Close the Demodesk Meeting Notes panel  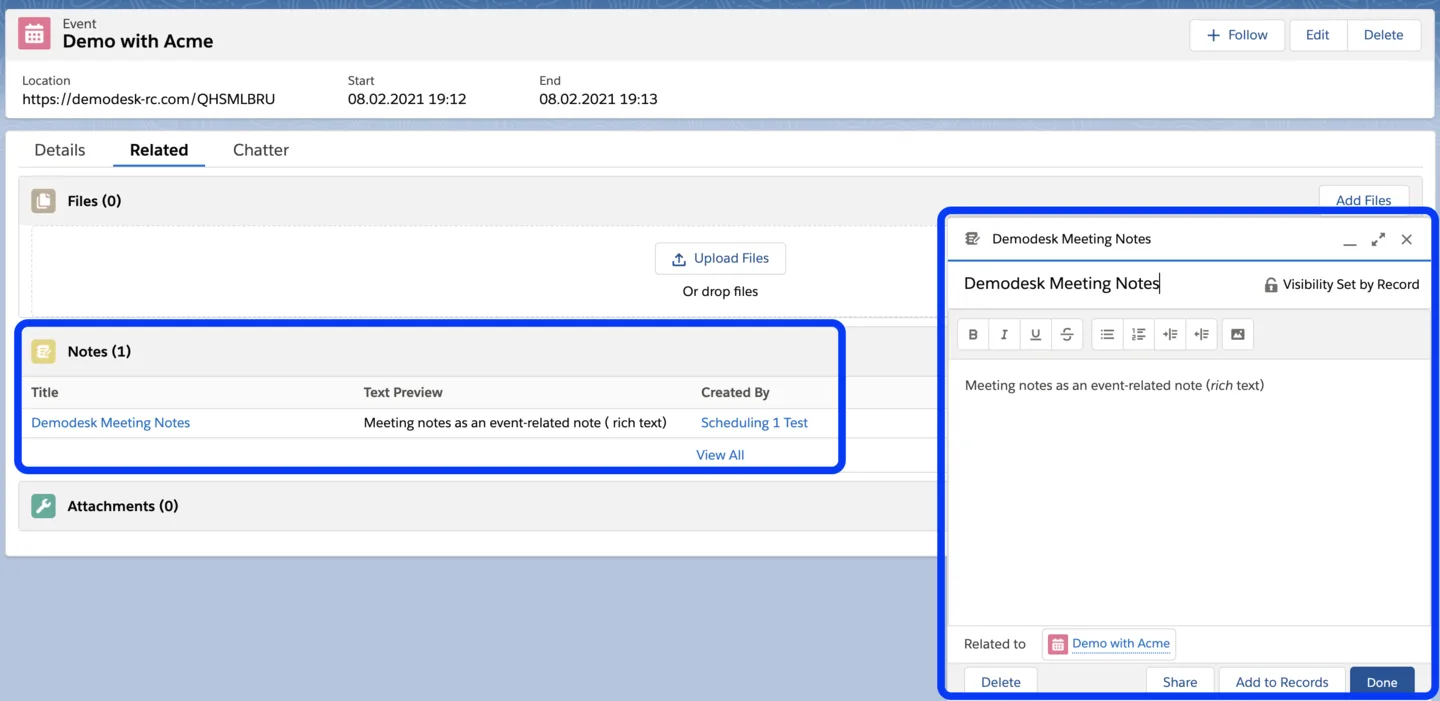pos(1407,239)
